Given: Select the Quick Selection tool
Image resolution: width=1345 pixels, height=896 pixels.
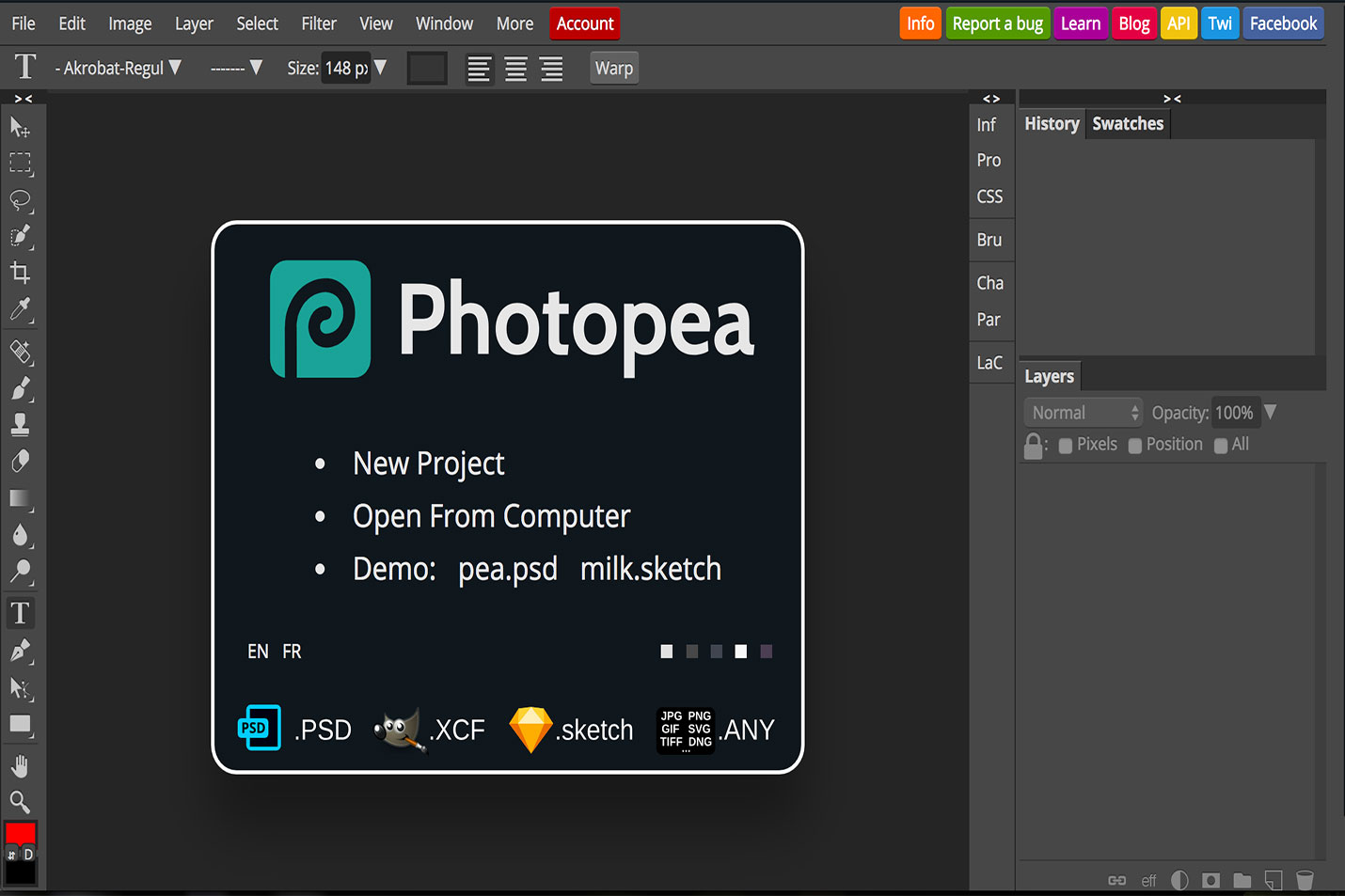Looking at the screenshot, I should pos(20,237).
